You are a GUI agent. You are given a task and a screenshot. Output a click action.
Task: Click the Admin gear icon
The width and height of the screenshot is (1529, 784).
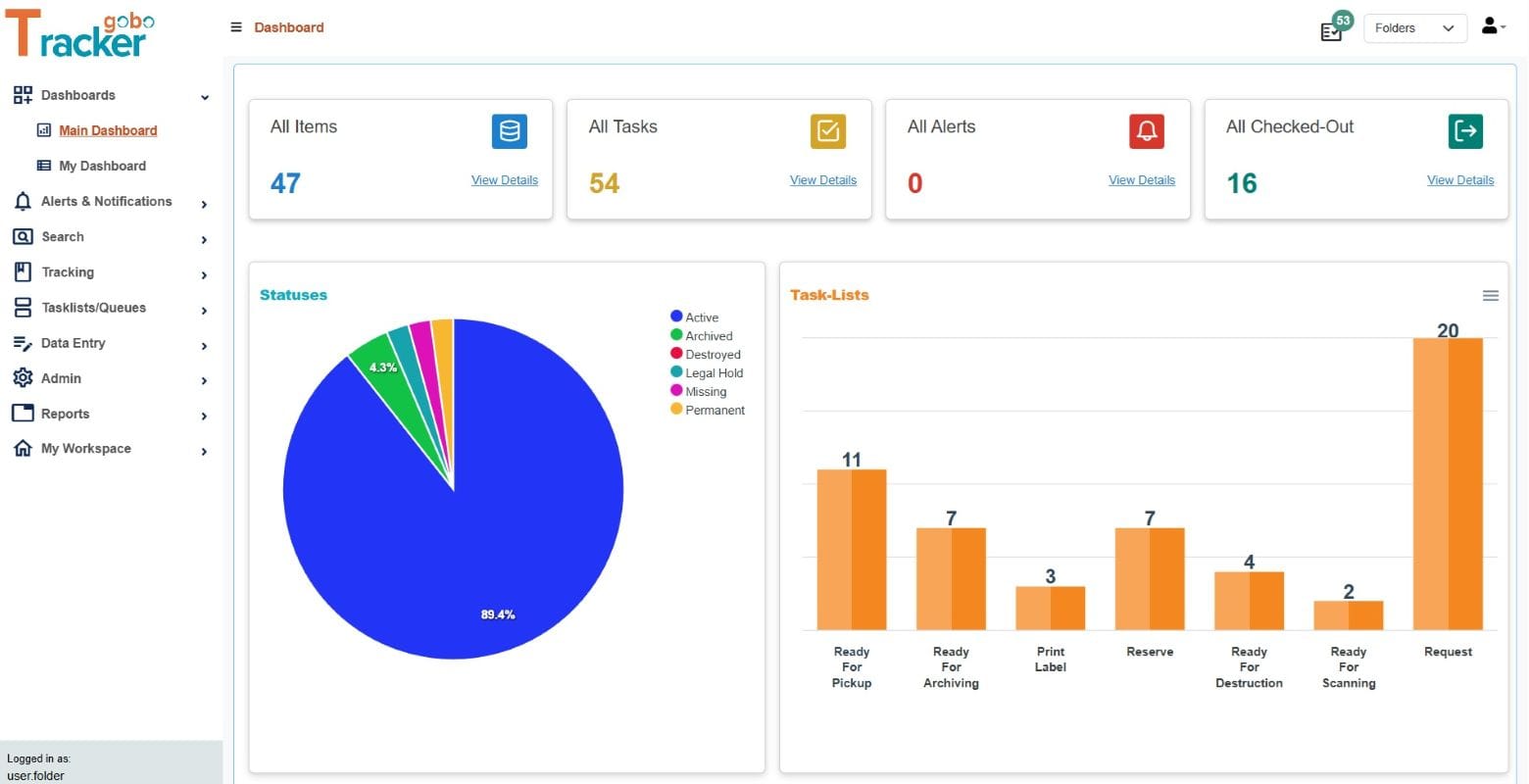(23, 378)
